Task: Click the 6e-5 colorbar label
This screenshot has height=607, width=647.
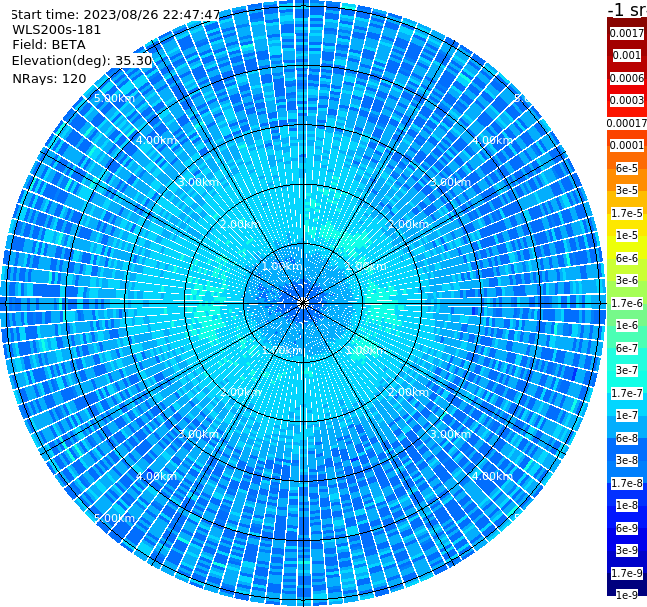Action: 627,168
